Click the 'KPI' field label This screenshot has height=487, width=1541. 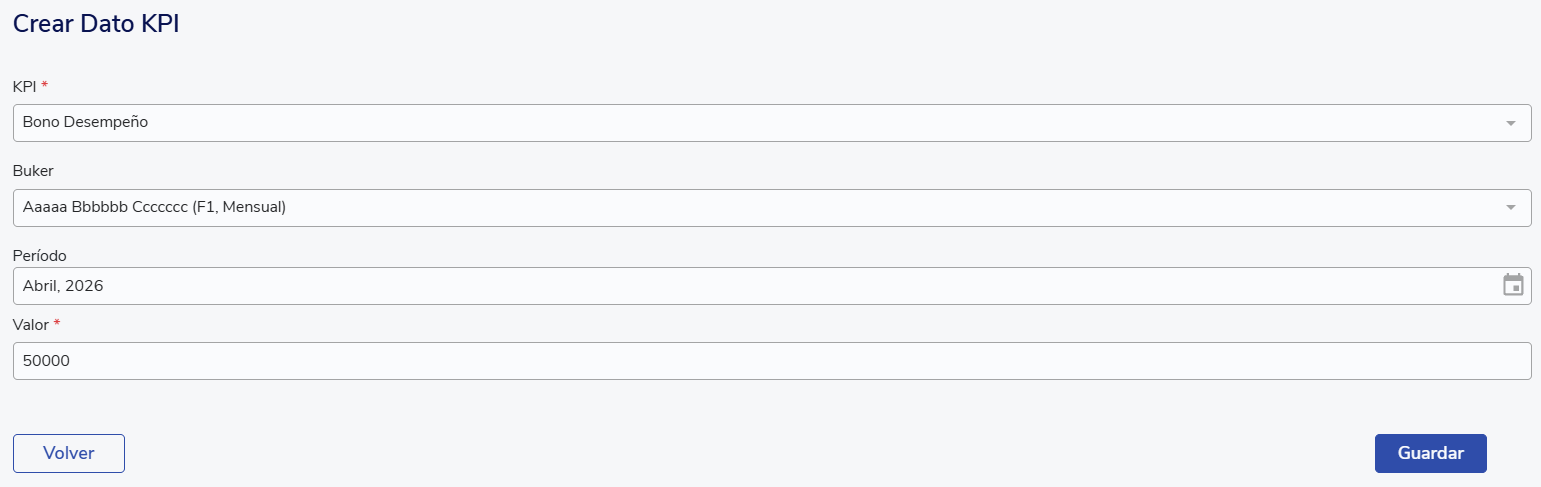tap(24, 86)
